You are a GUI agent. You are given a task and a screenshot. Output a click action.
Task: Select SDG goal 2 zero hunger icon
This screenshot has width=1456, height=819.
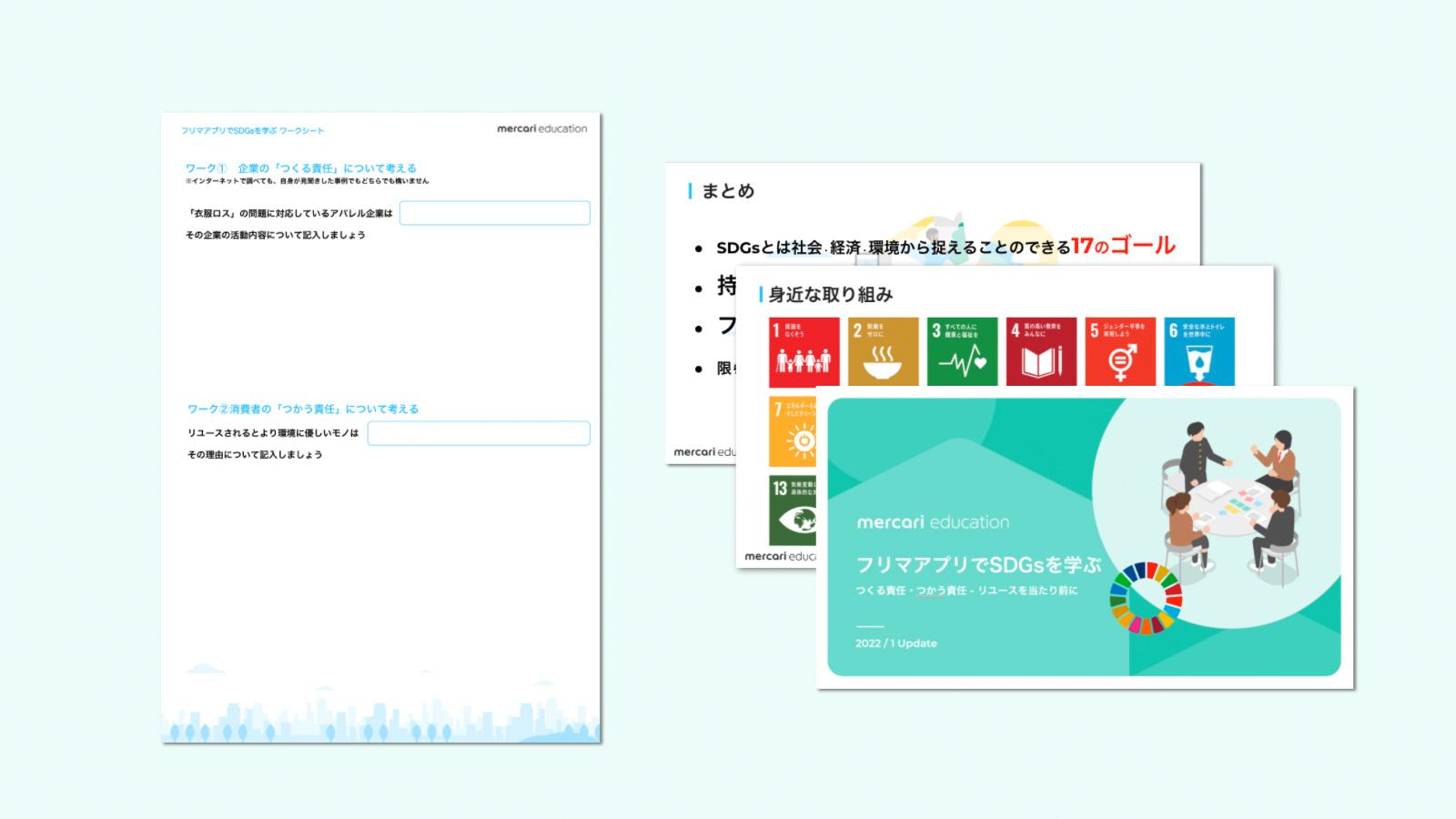[883, 351]
